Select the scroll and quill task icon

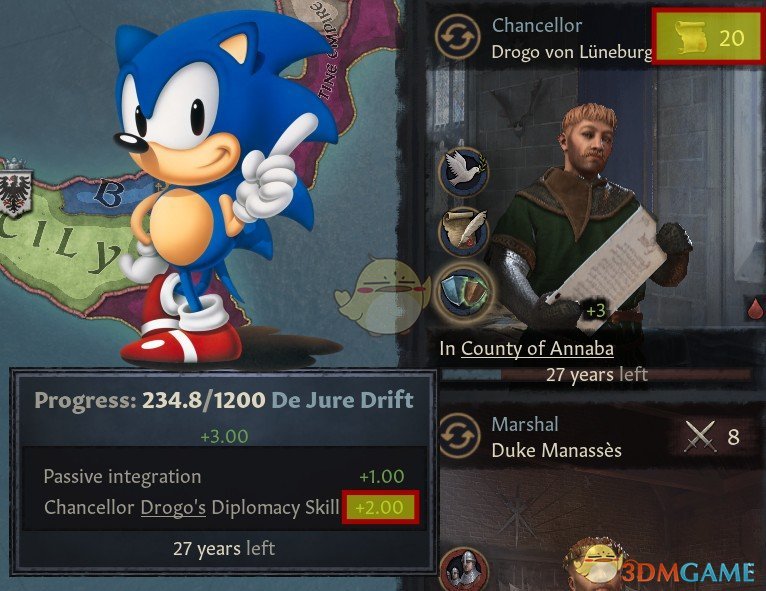(464, 230)
